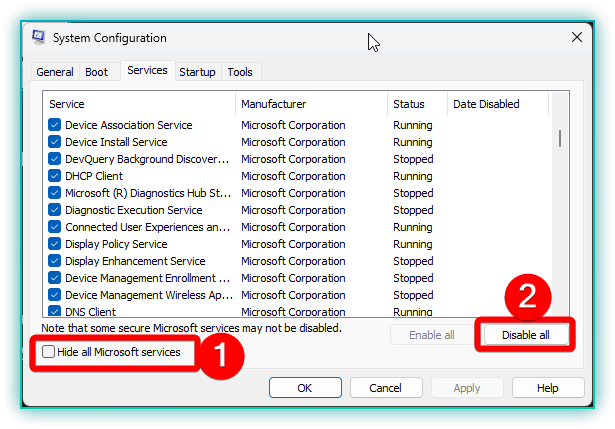Uncheck the Device Association Service checkbox
This screenshot has height=429, width=615.
pyautogui.click(x=54, y=125)
